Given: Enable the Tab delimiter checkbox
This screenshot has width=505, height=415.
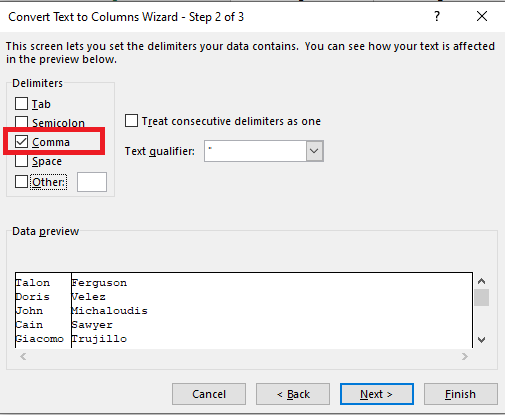Looking at the screenshot, I should coord(21,104).
